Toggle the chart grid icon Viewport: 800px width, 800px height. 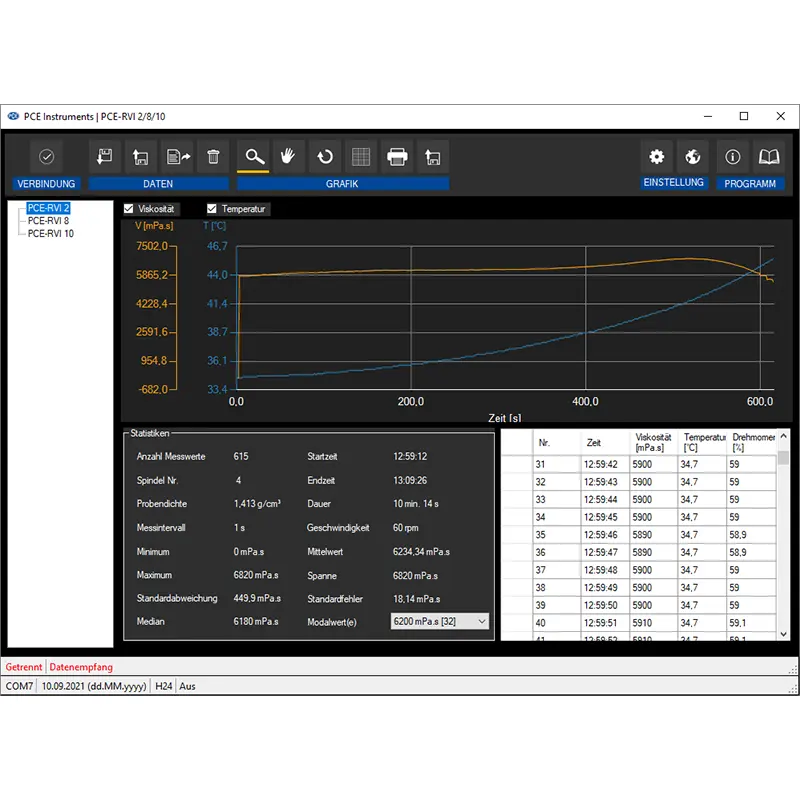(361, 156)
